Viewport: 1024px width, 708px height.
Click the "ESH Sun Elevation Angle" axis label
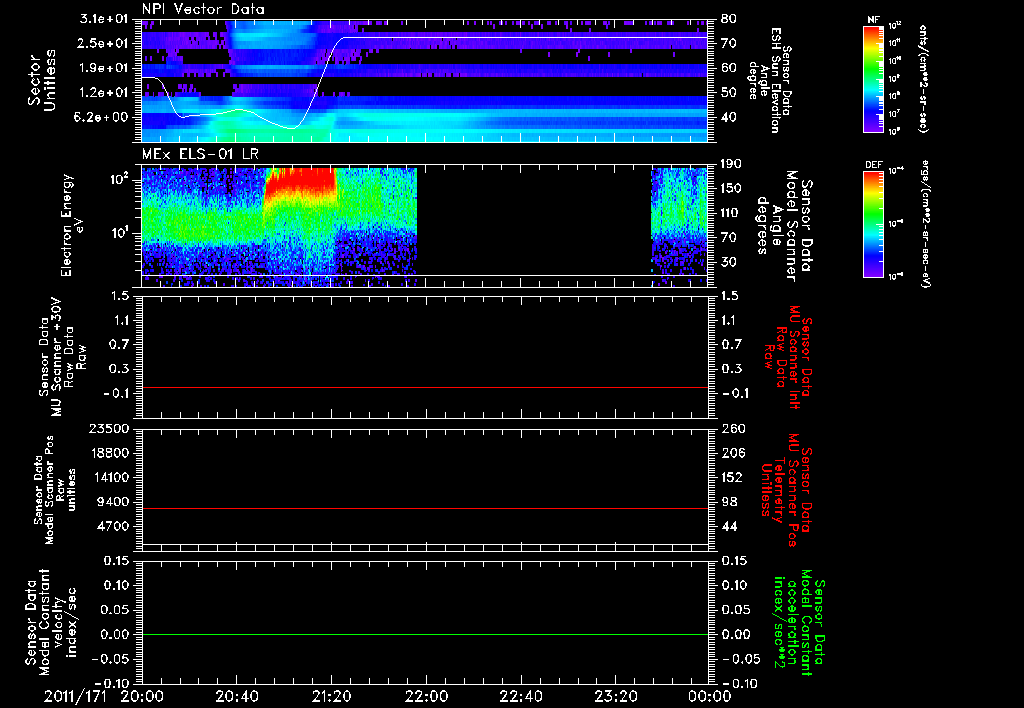(769, 80)
